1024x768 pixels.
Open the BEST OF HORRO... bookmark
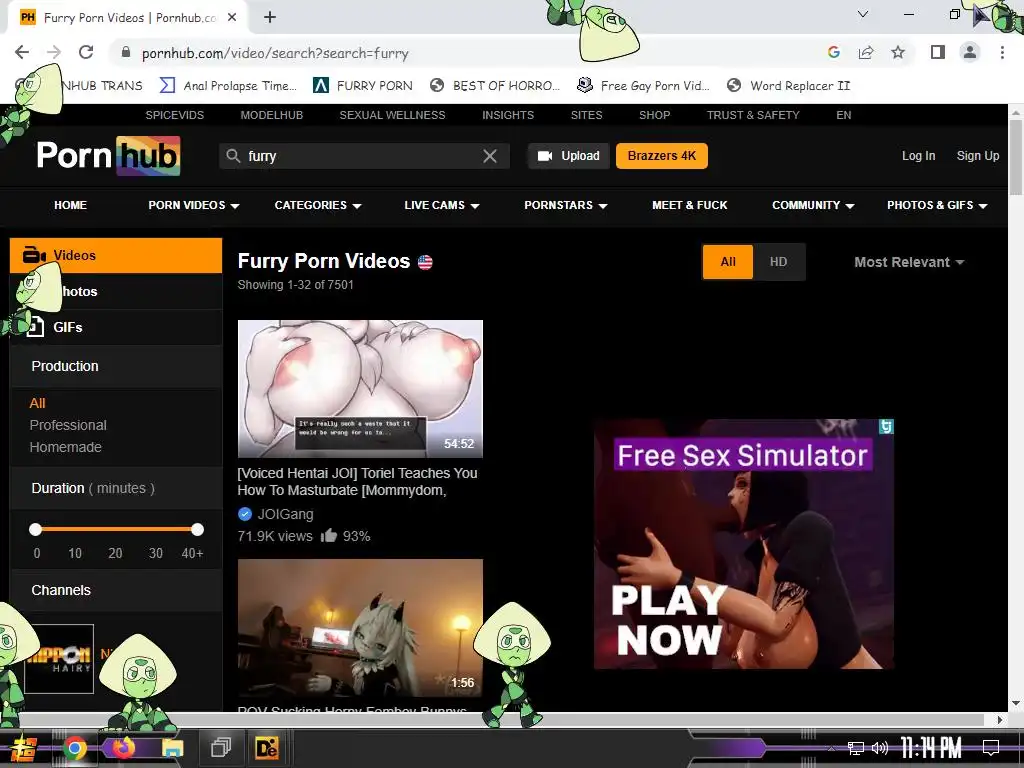[x=495, y=86]
